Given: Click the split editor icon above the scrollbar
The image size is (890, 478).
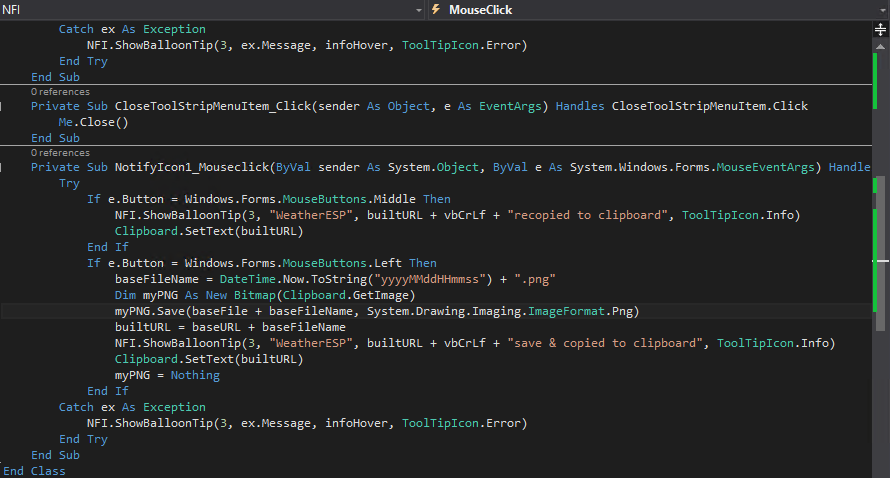Looking at the screenshot, I should pyautogui.click(x=880, y=30).
